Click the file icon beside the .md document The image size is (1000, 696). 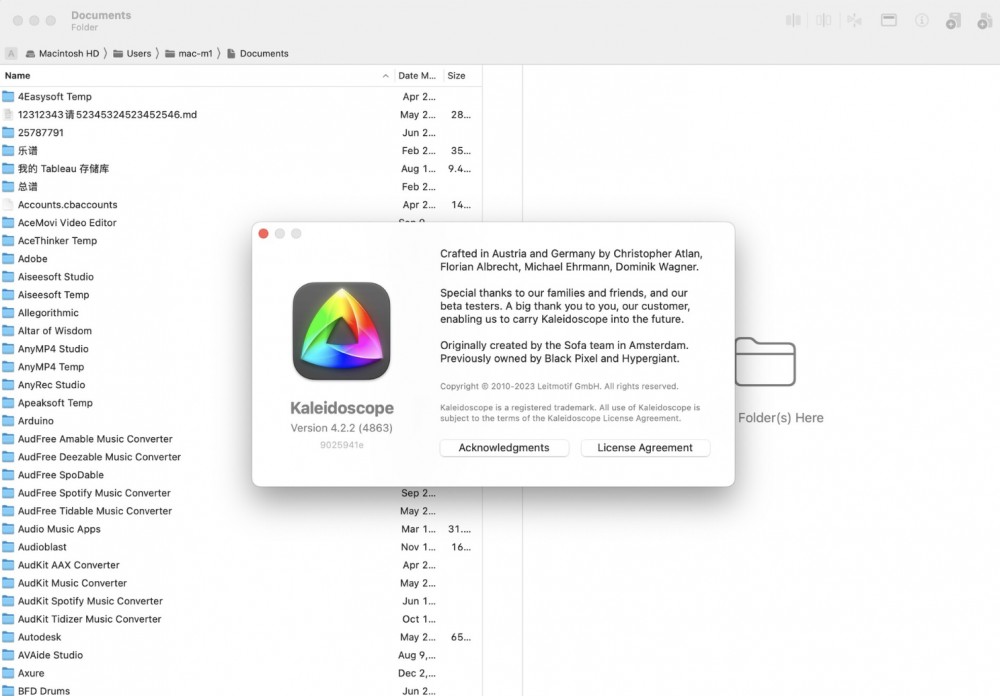coord(8,114)
